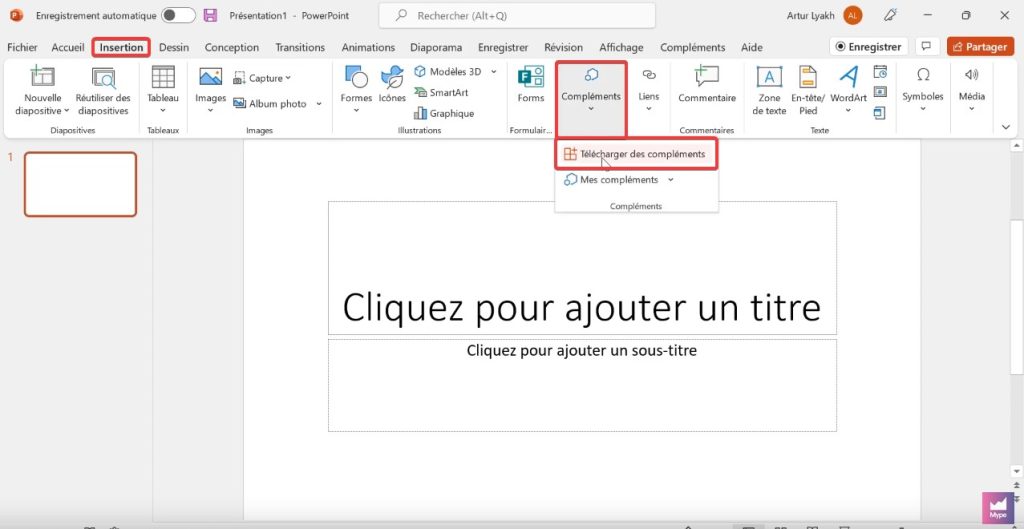Image resolution: width=1024 pixels, height=529 pixels.
Task: Switch to the Diaporama tab
Action: [x=436, y=47]
